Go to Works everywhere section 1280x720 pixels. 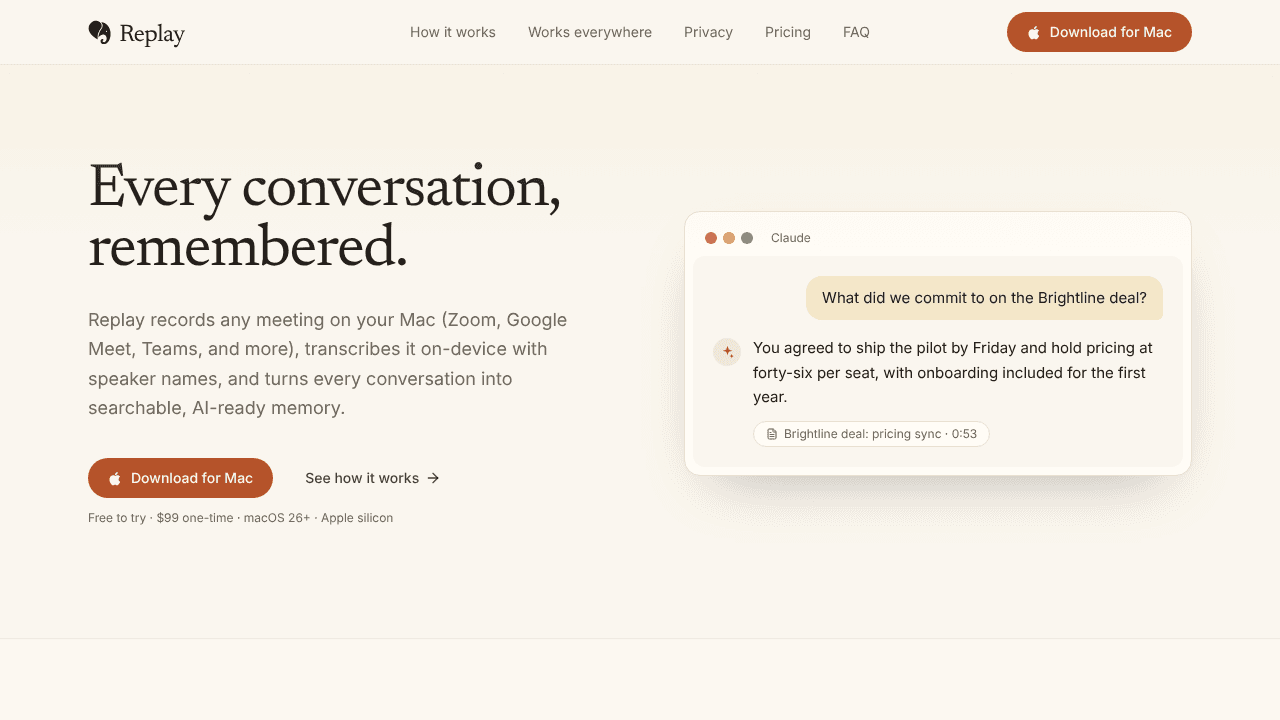[x=590, y=32]
